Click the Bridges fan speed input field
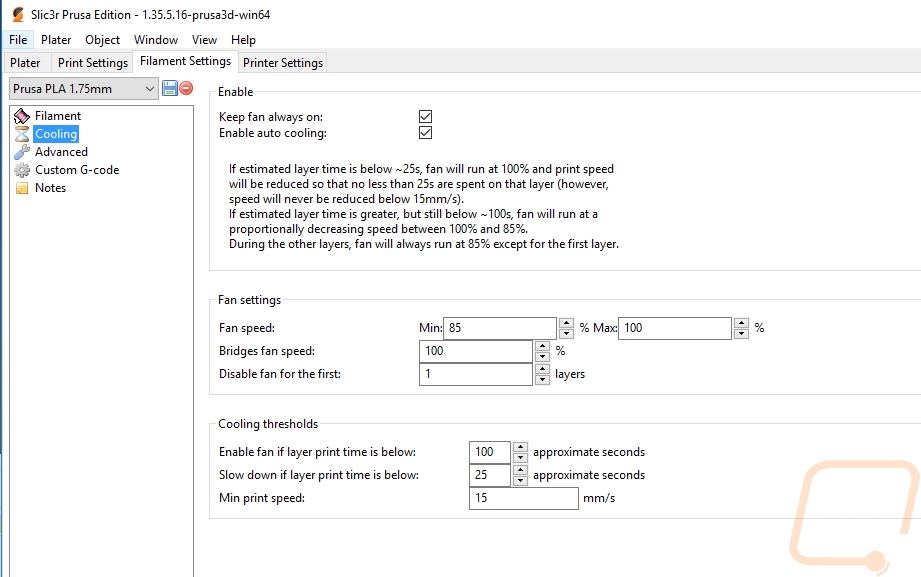Screen dimensions: 921x577 click(475, 351)
